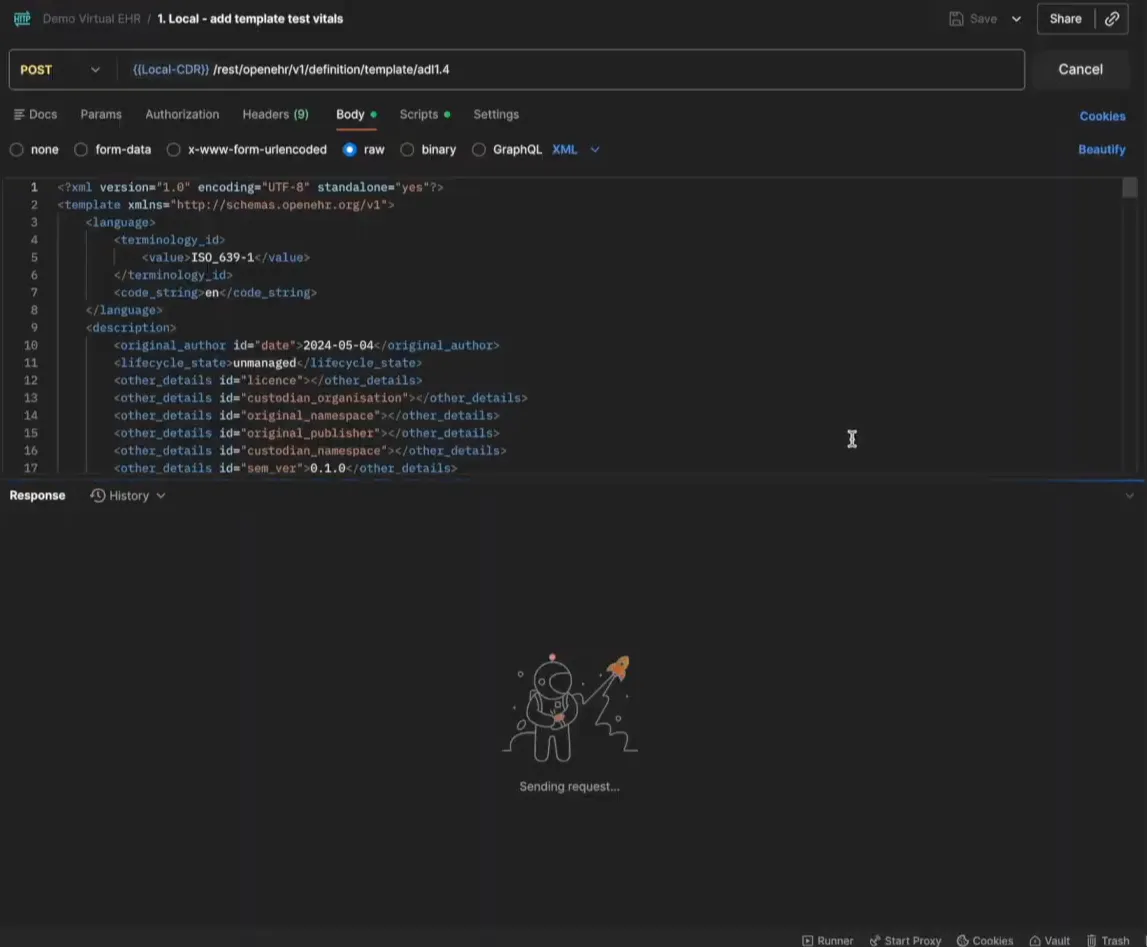Open the POST method dropdown
Viewport: 1147px width, 947px height.
[x=60, y=70]
